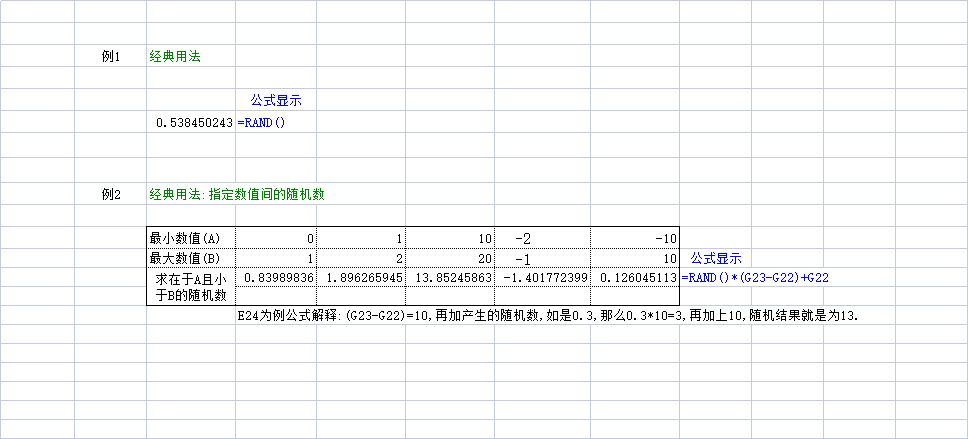This screenshot has width=968, height=439.
Task: Select the 公式显示 label right of the table
Action: point(716,258)
